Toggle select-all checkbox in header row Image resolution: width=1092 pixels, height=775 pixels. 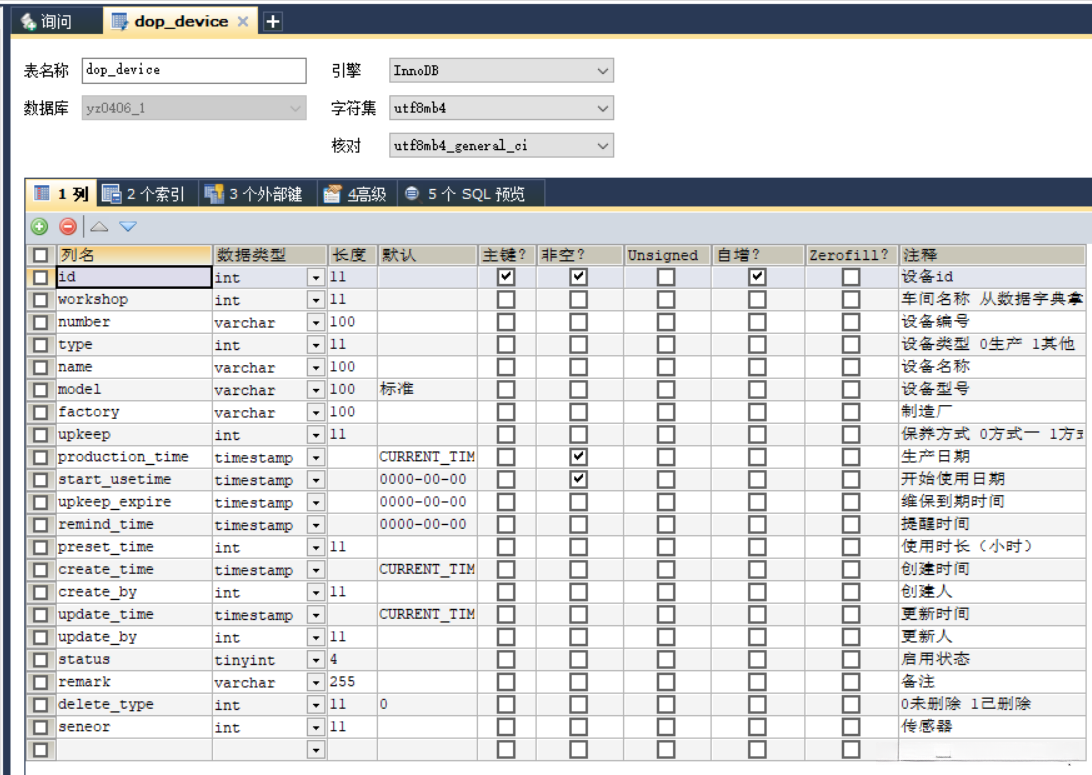coord(40,255)
